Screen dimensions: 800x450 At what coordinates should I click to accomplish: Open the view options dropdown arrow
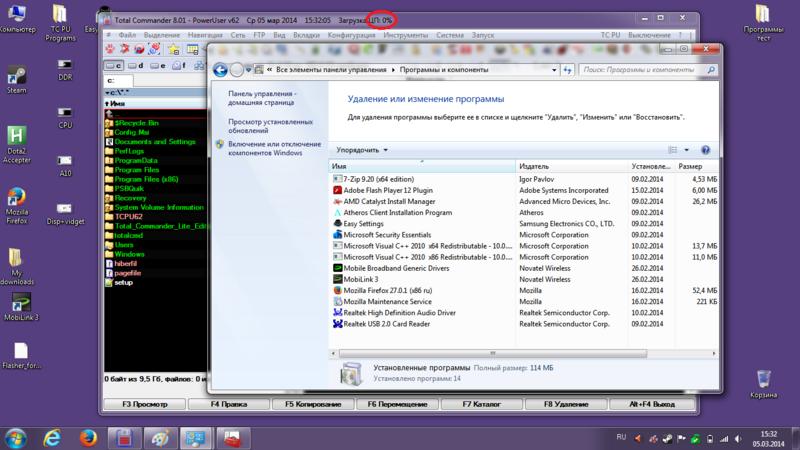(x=686, y=150)
